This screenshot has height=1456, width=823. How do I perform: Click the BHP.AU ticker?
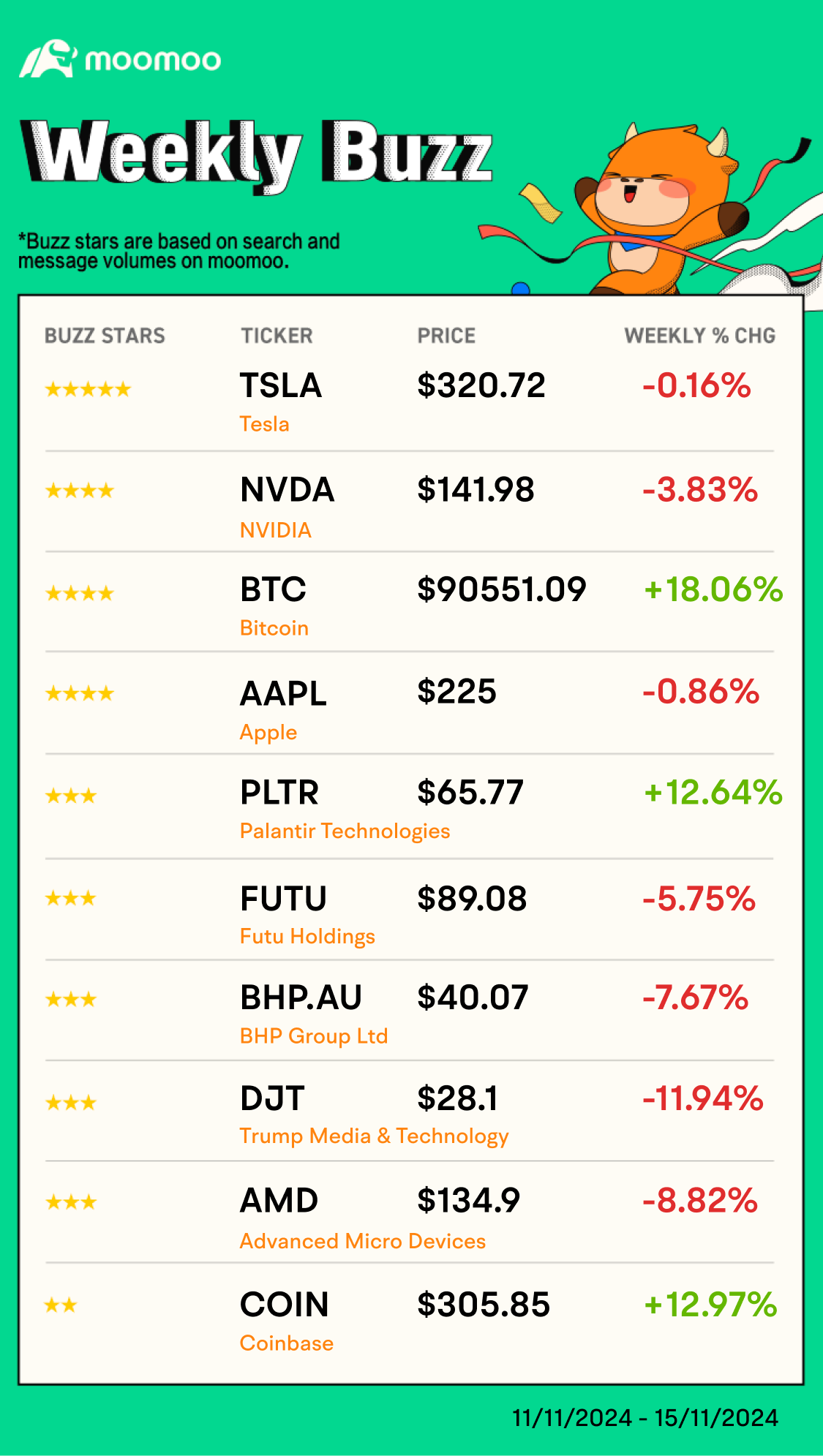pos(301,997)
